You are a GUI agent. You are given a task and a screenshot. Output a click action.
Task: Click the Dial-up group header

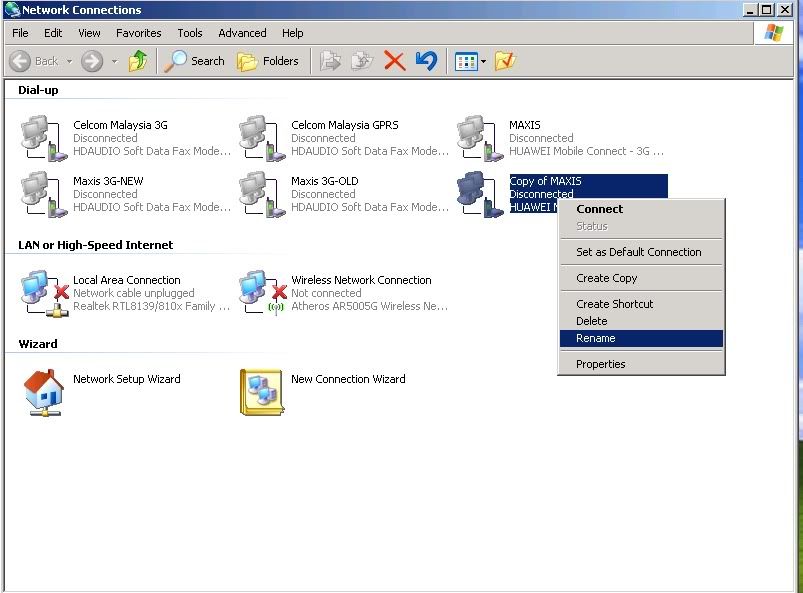[38, 90]
